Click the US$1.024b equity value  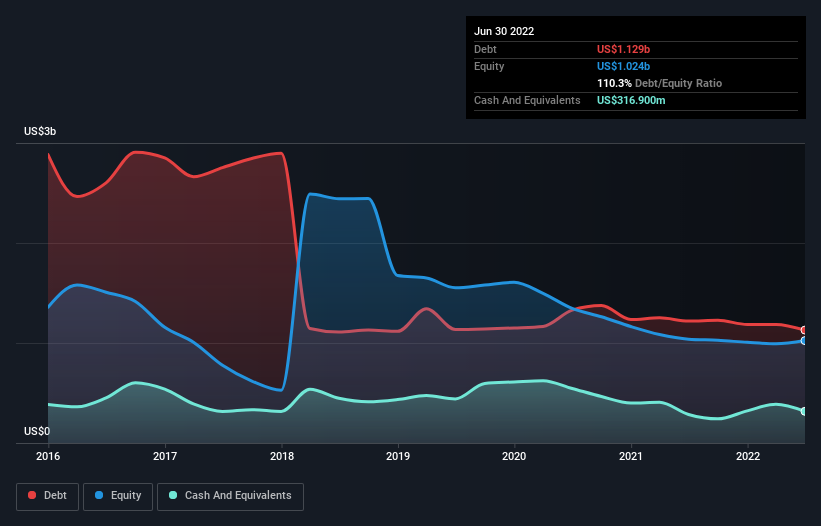point(624,66)
